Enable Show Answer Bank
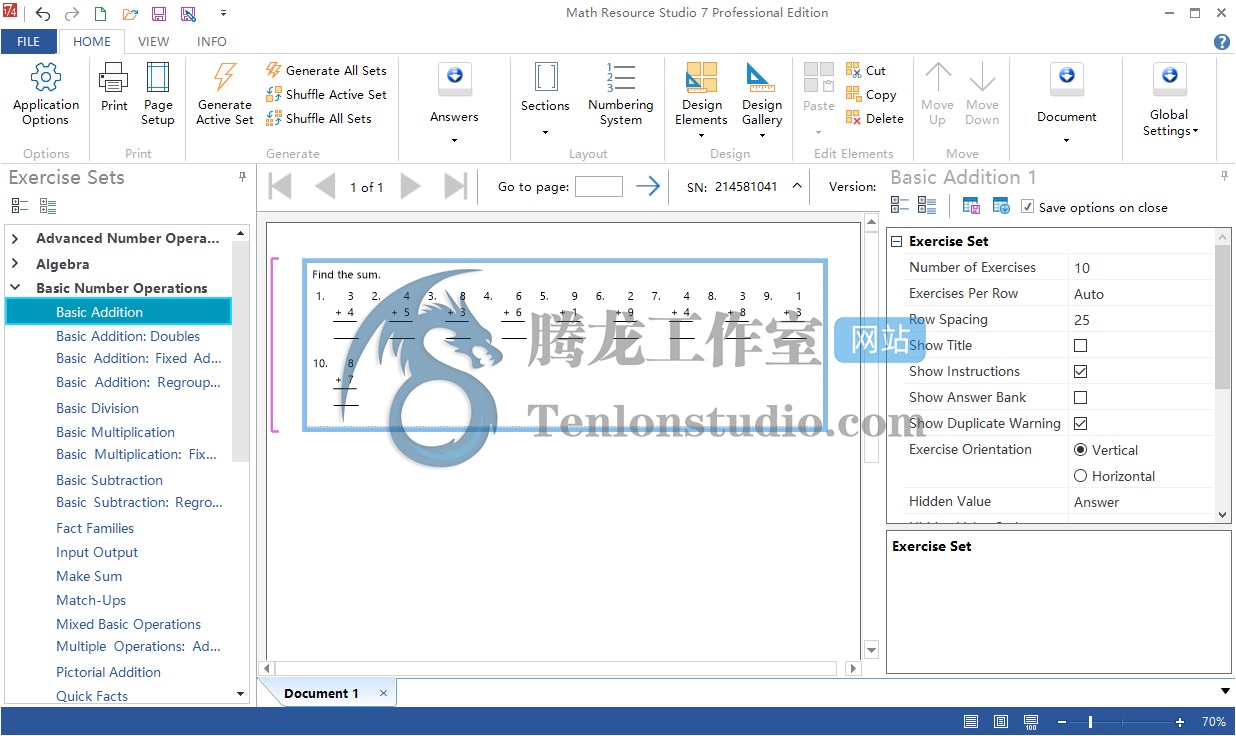The width and height of the screenshot is (1236, 736). 1080,397
